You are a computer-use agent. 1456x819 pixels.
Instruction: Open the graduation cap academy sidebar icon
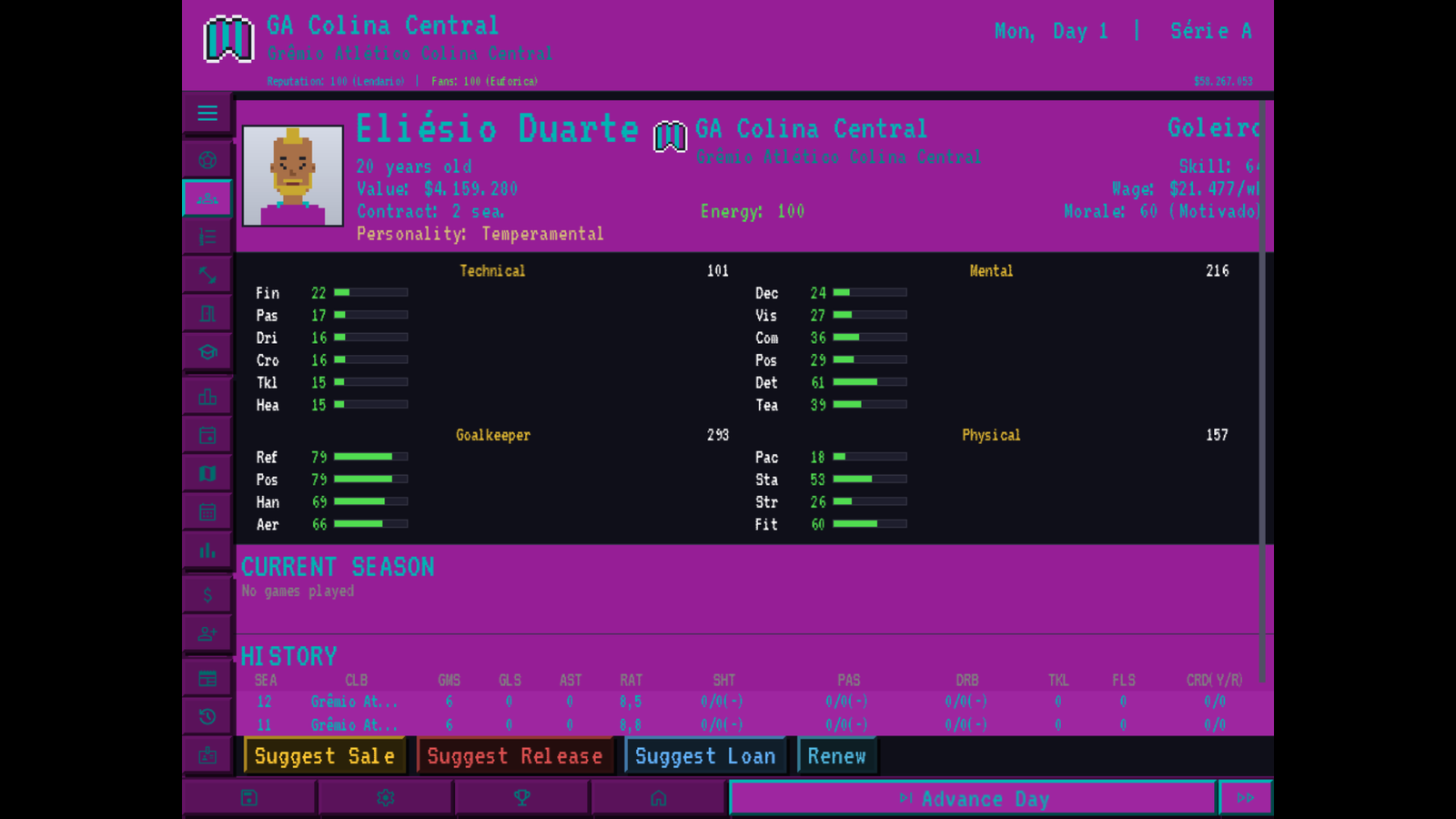(207, 352)
